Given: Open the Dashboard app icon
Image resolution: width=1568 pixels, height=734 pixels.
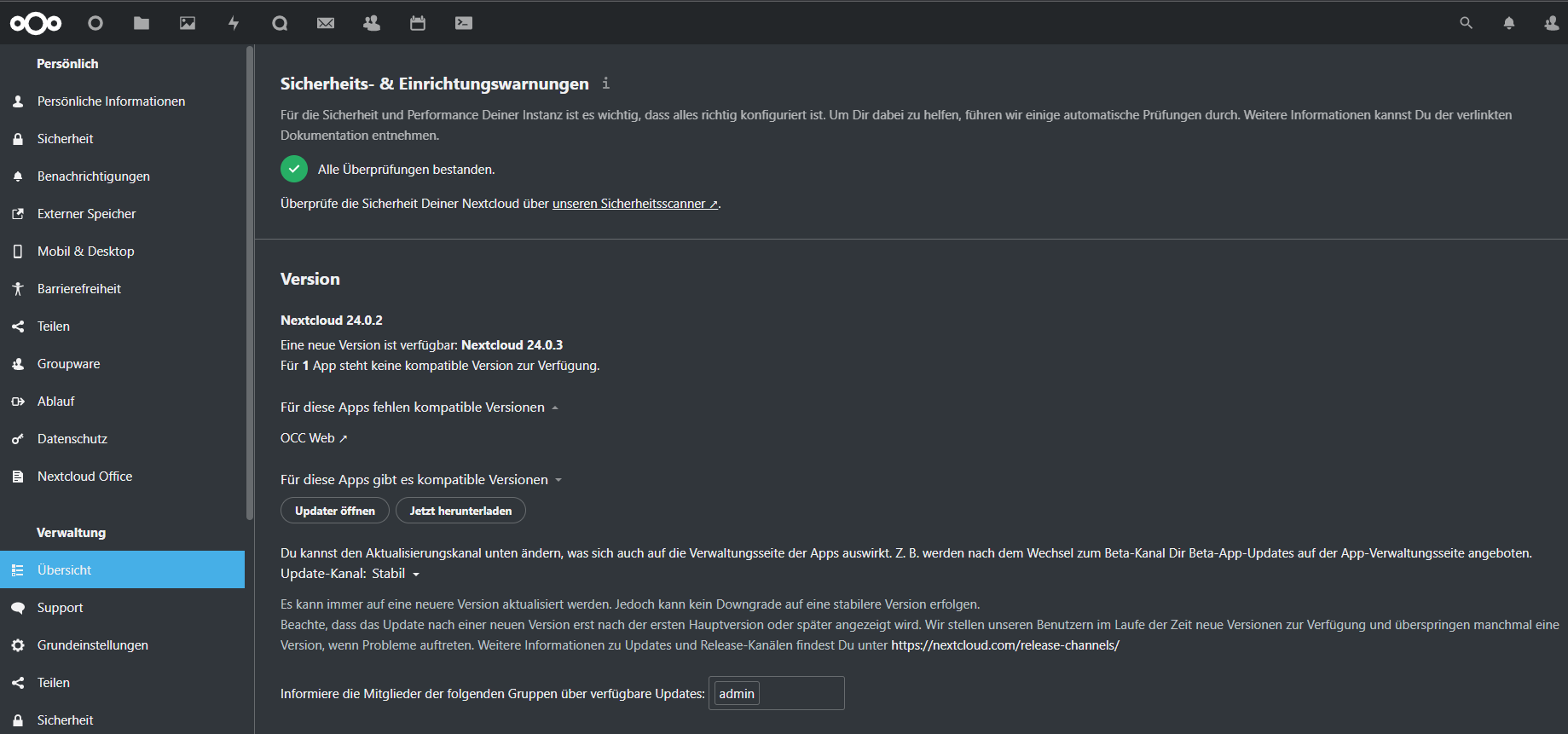Looking at the screenshot, I should [95, 23].
